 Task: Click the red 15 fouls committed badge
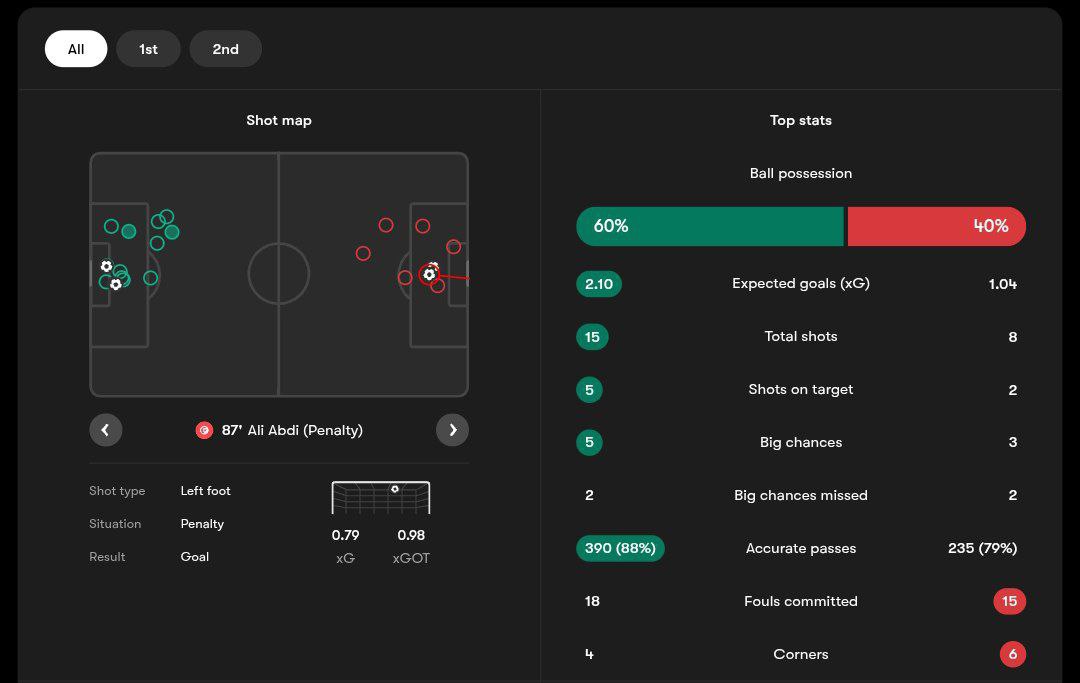pos(1010,601)
